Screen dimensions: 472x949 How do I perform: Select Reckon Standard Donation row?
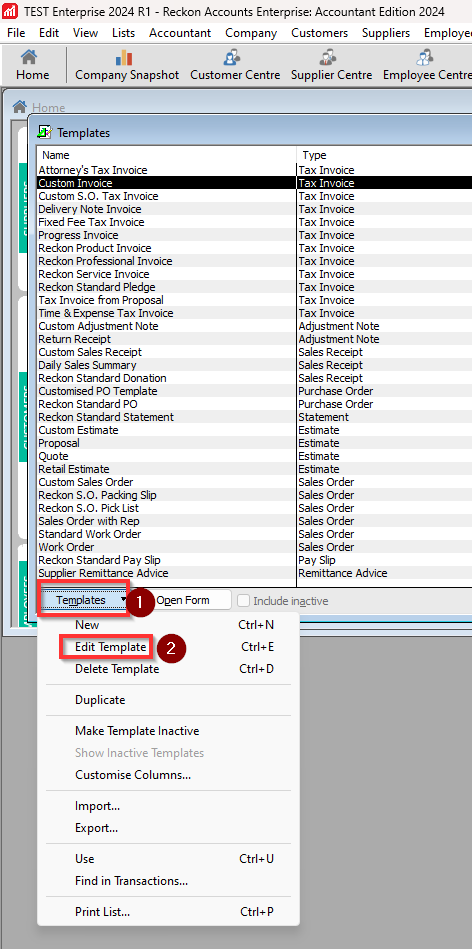coord(254,378)
